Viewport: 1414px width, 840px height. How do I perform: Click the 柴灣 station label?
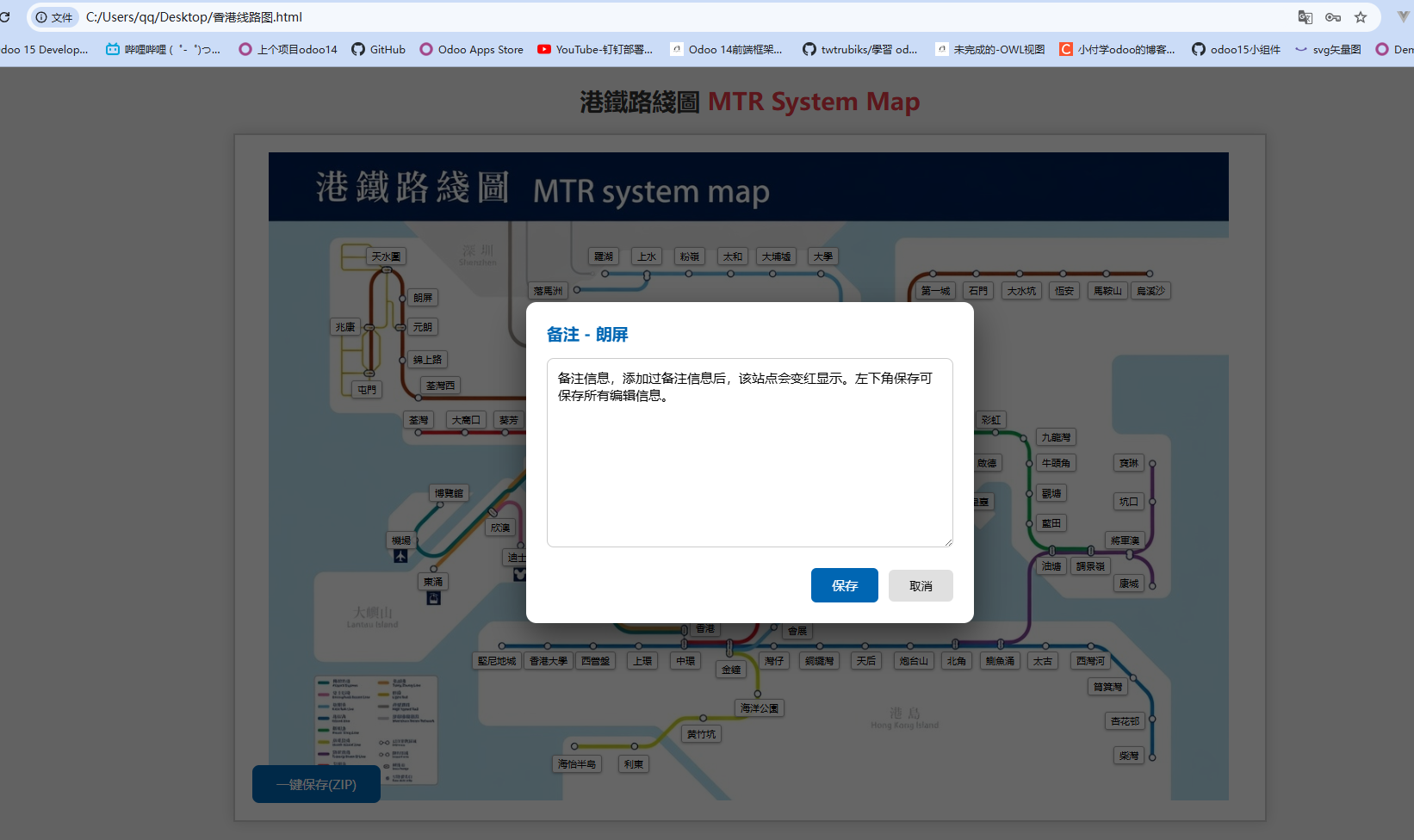(1129, 756)
